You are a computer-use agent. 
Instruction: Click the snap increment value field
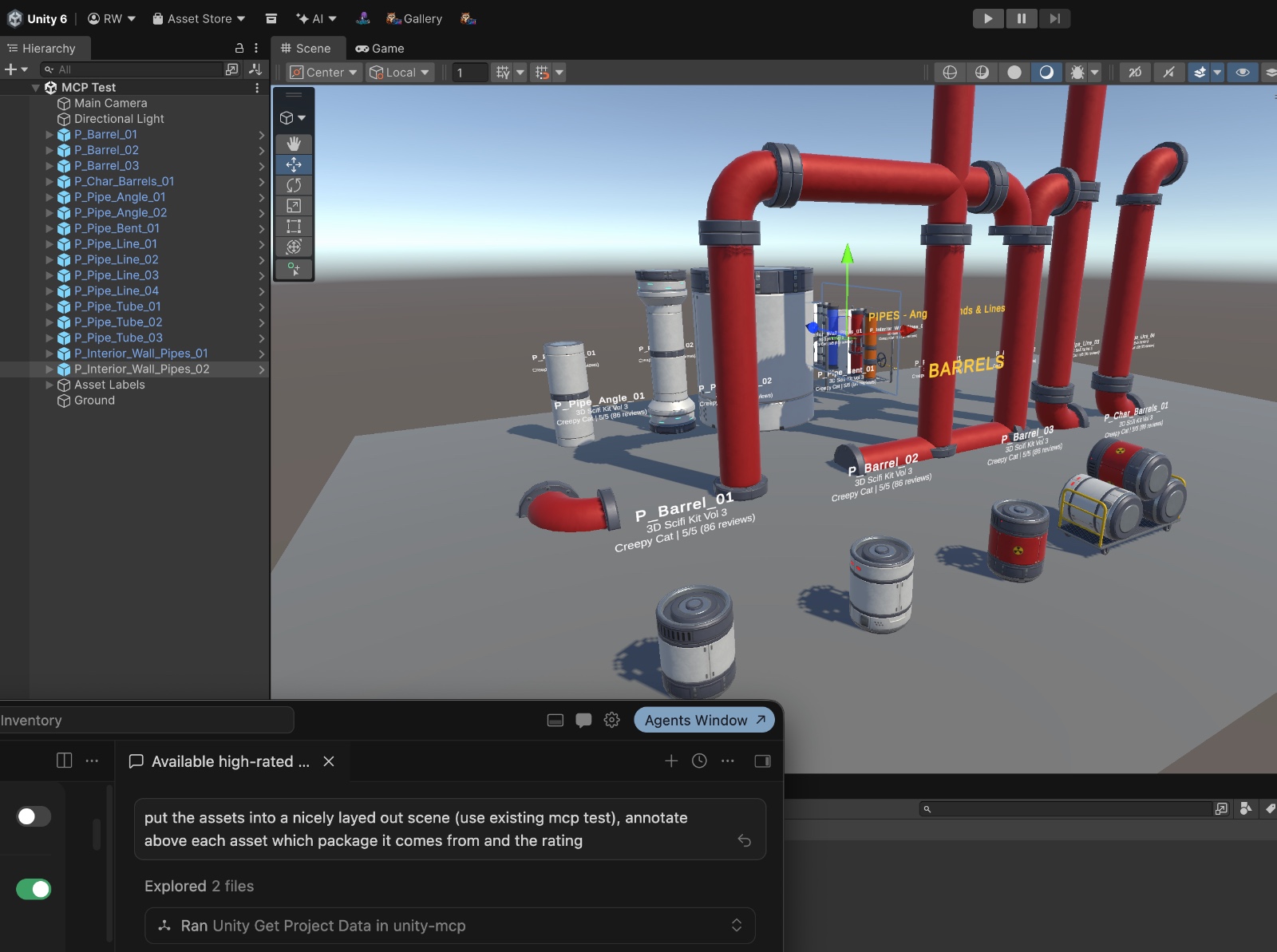tap(470, 73)
